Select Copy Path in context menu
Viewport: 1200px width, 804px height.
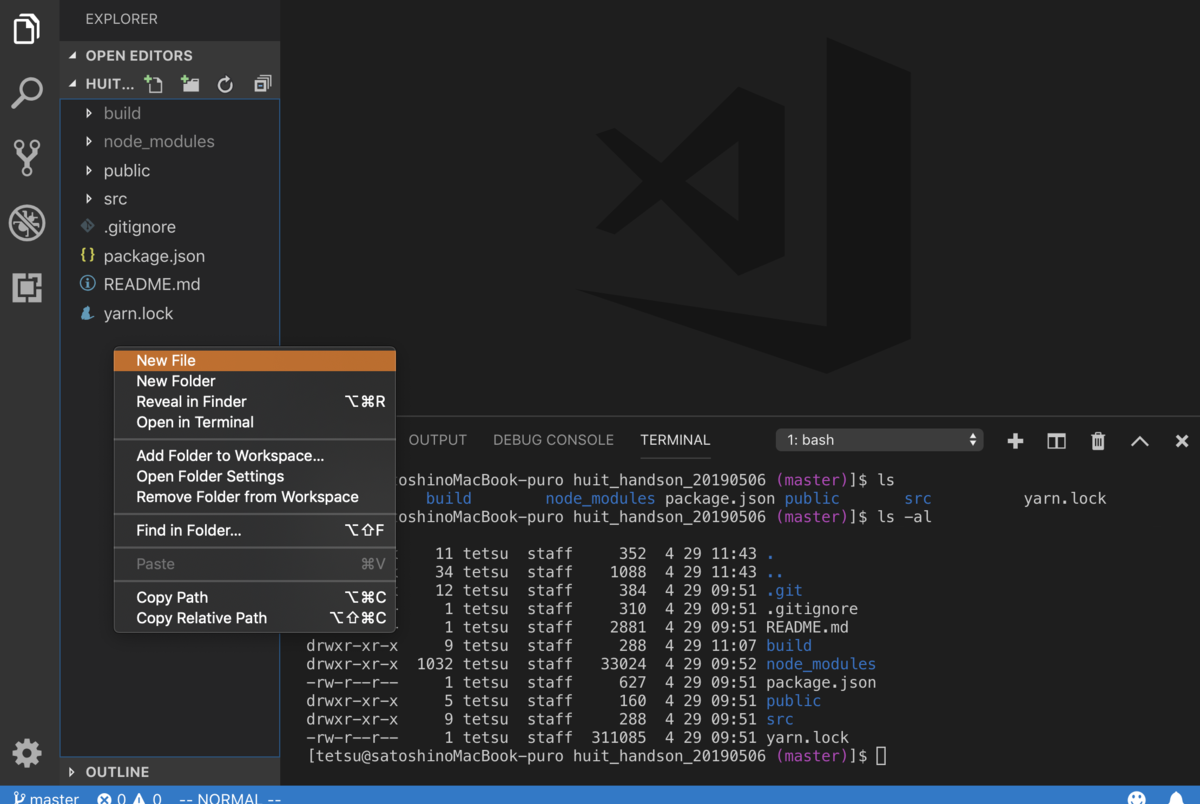pos(255,597)
